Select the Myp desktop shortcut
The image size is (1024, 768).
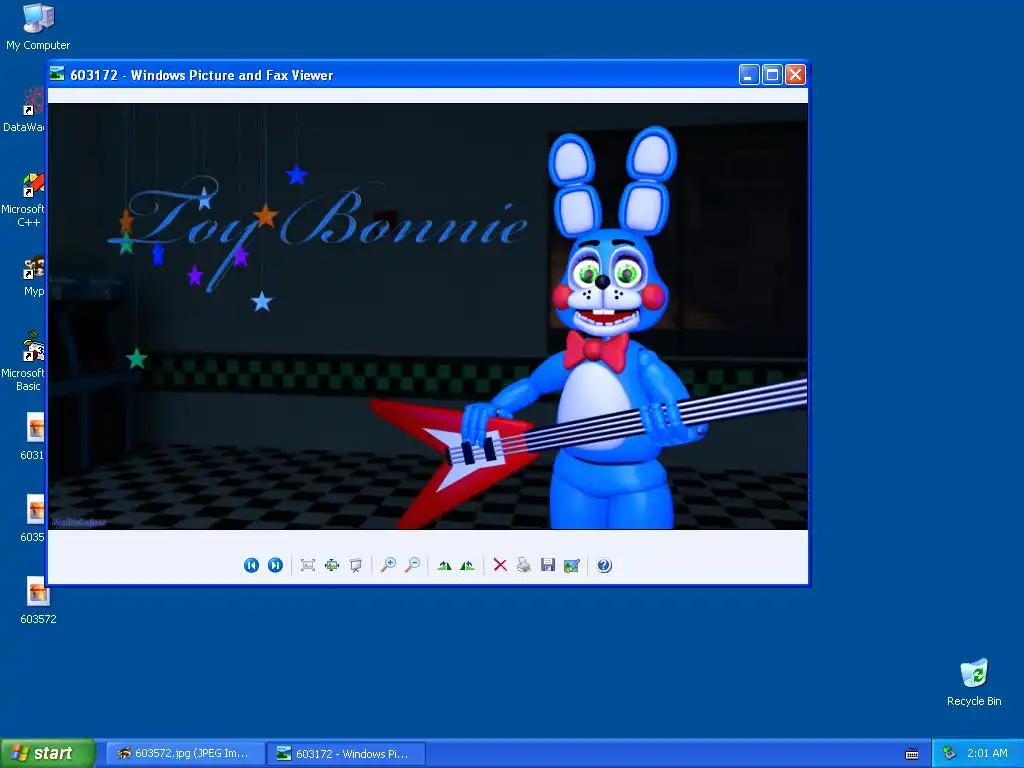(x=33, y=276)
